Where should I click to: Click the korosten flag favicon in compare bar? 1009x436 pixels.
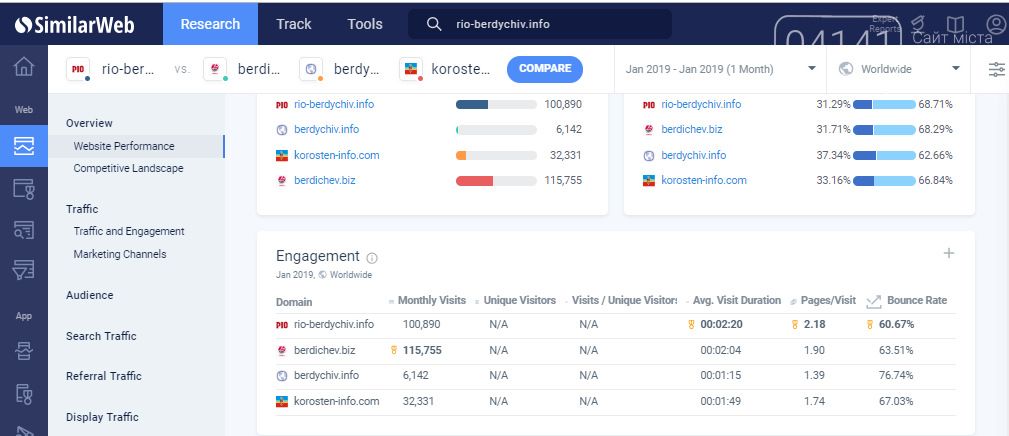coord(411,69)
